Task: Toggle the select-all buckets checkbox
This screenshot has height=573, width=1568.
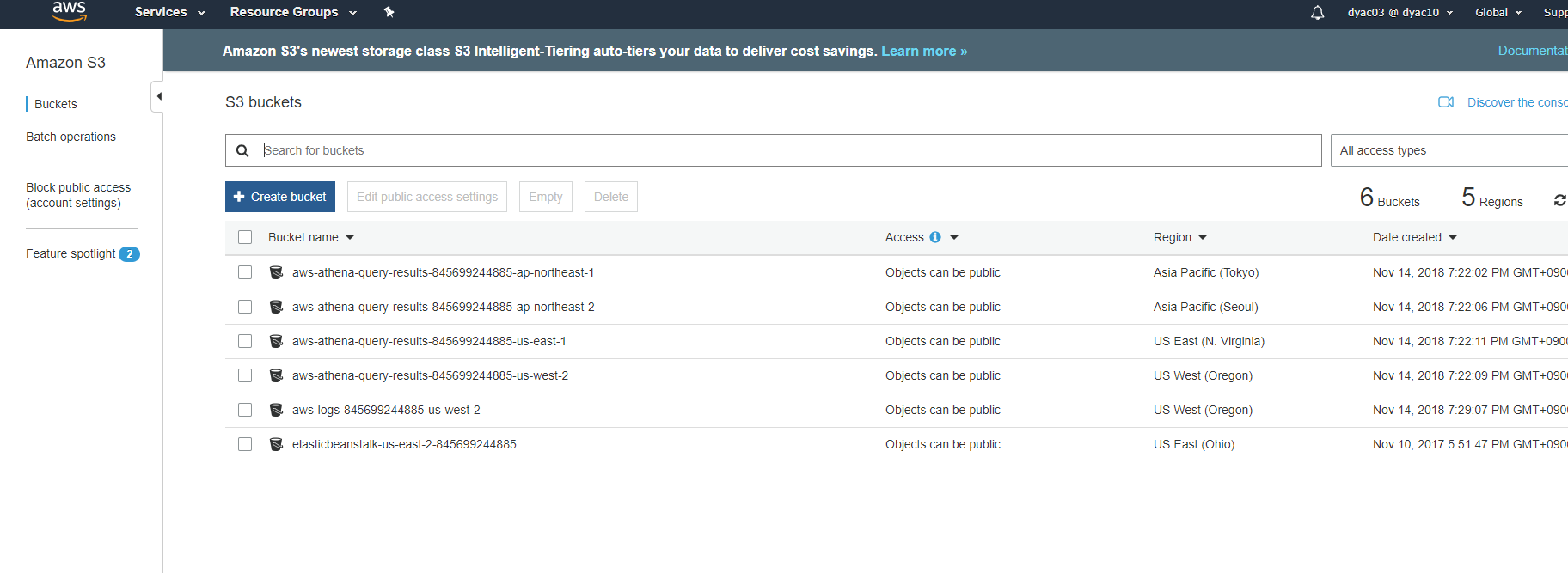Action: [245, 237]
